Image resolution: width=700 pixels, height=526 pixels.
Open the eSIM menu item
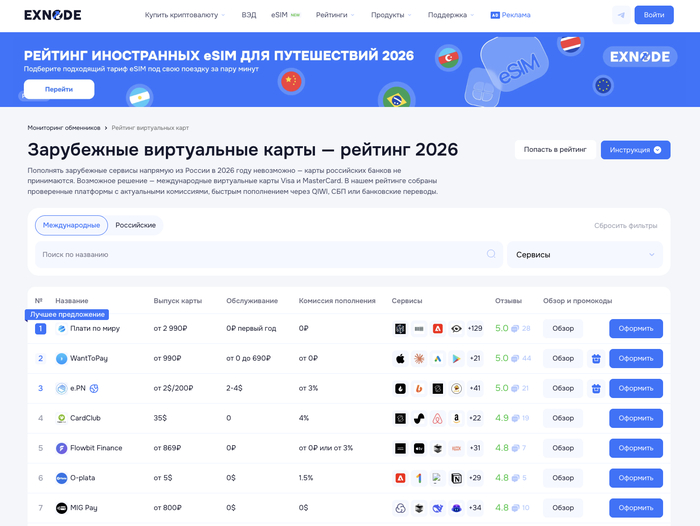pos(285,15)
